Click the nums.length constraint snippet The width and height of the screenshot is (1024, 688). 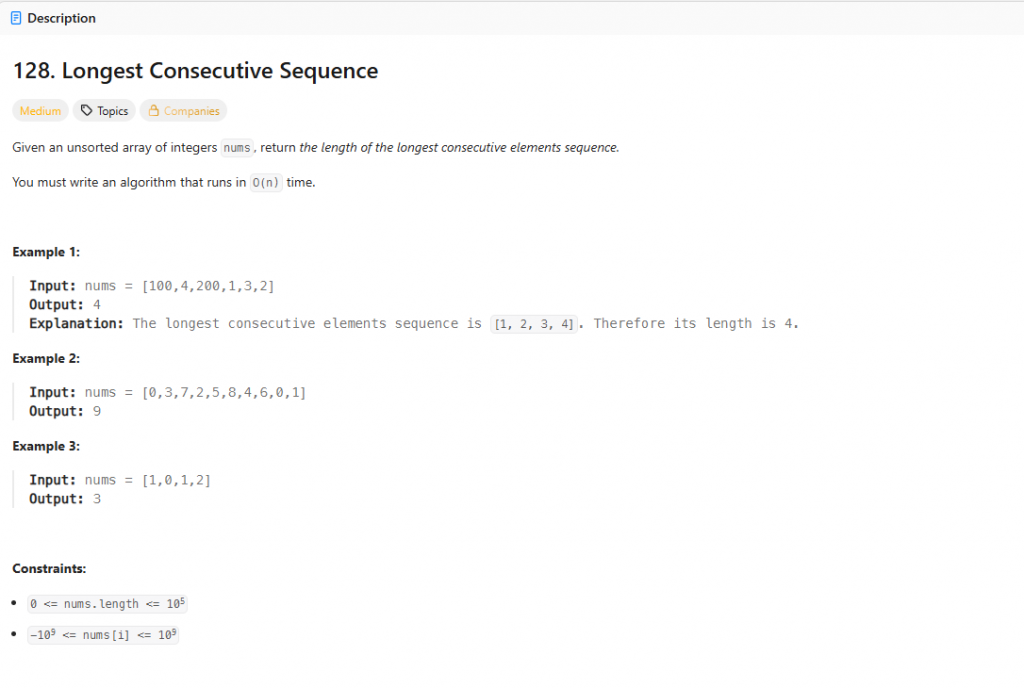[x=107, y=604]
